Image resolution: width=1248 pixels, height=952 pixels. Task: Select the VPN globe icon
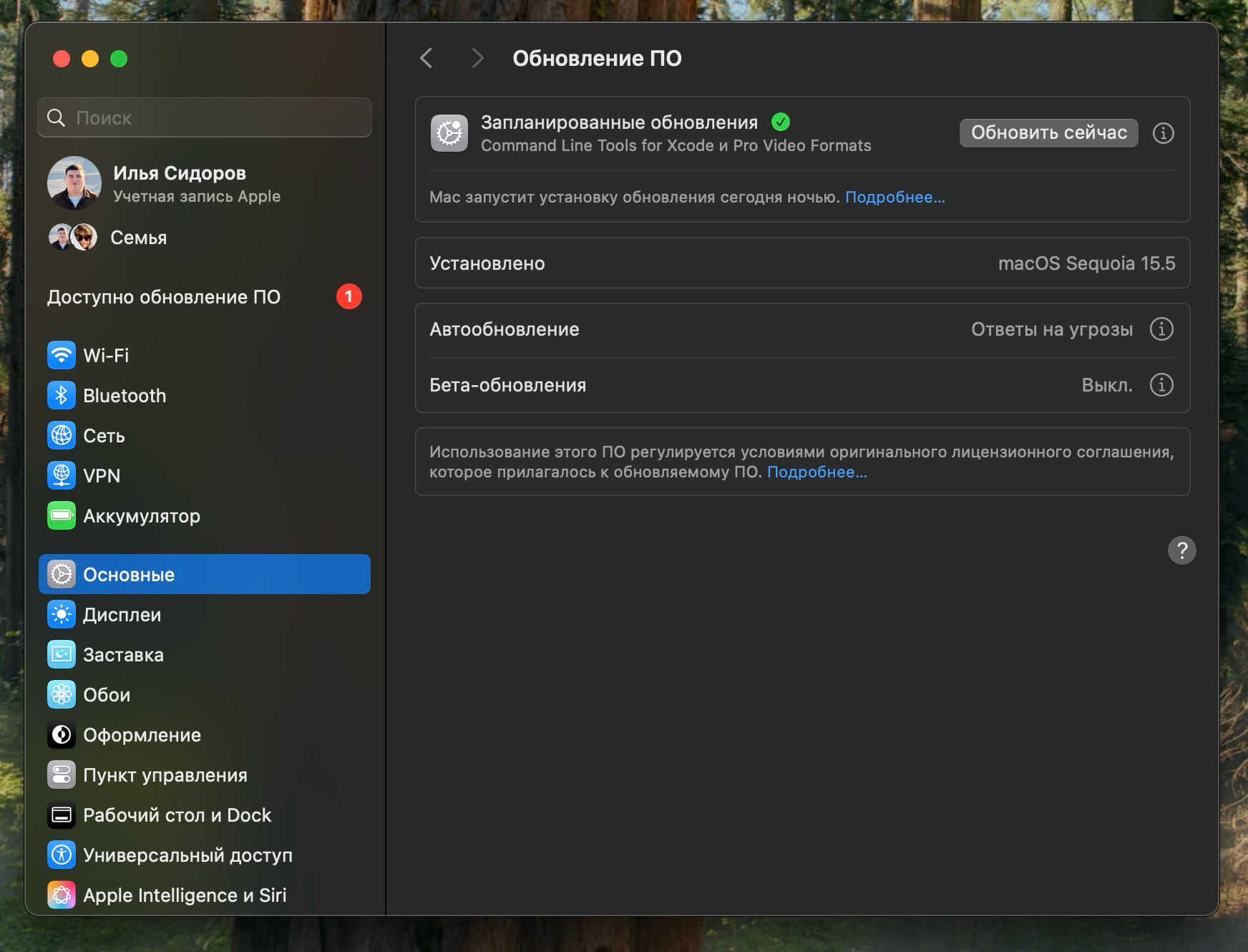62,475
